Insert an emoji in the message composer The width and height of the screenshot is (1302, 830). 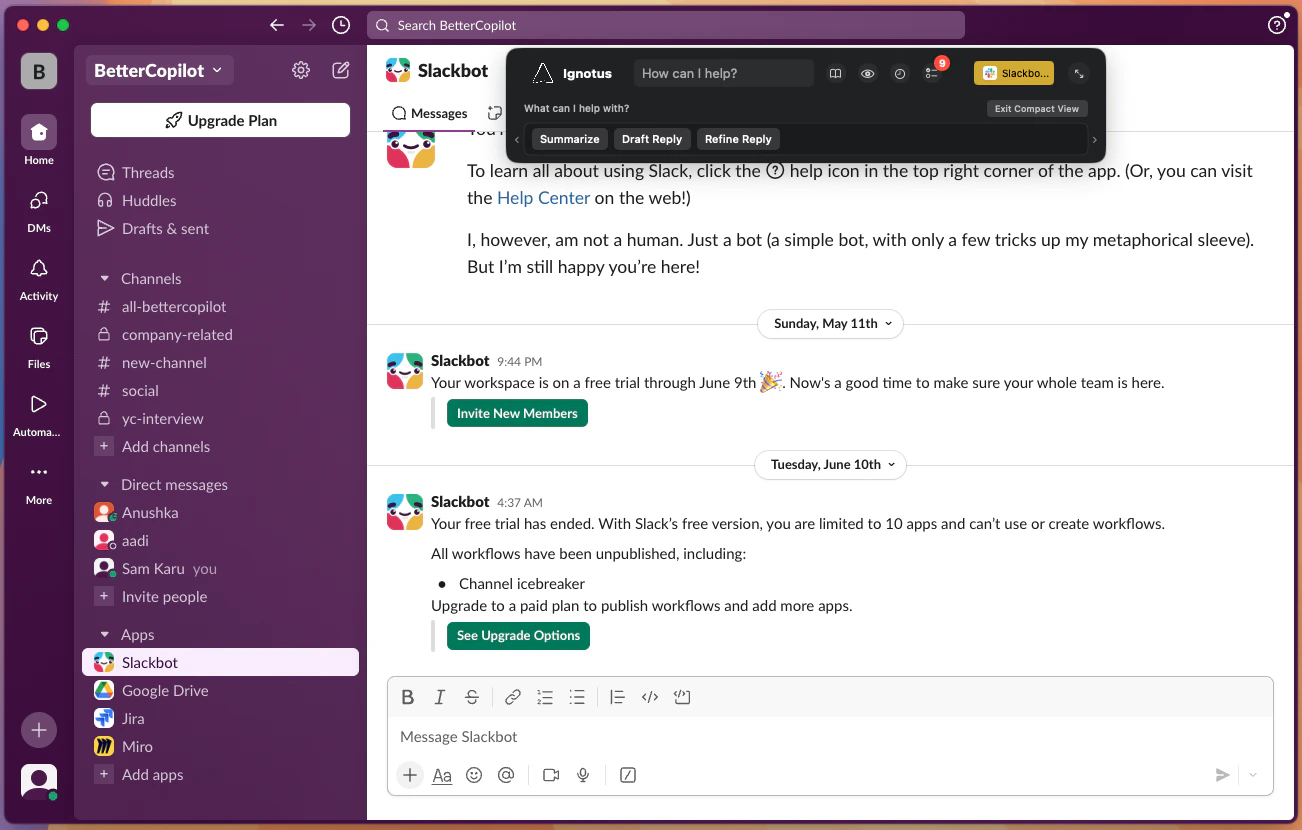[x=474, y=775]
